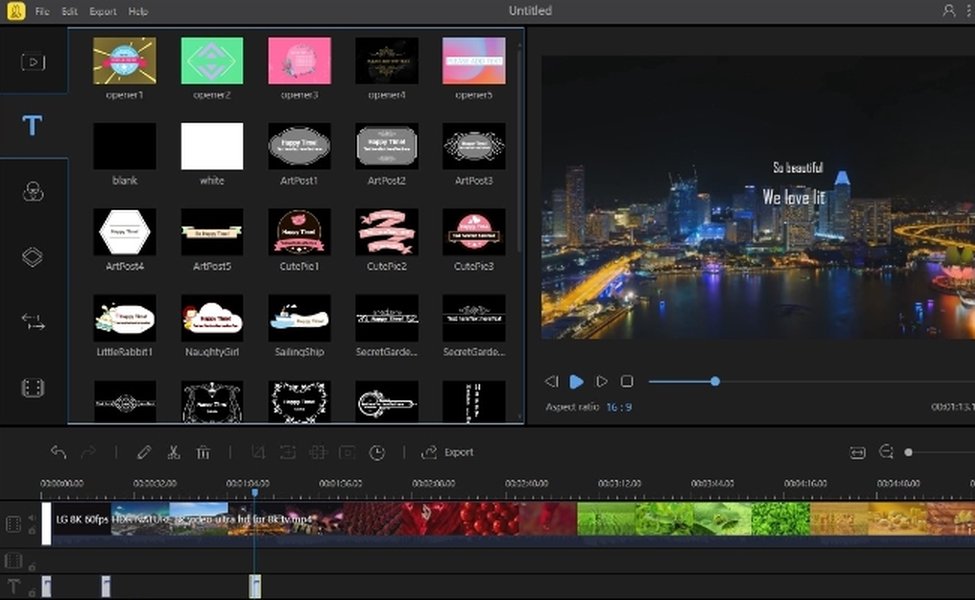The height and width of the screenshot is (600, 975).
Task: Select the text clip under the playhead
Action: pyautogui.click(x=255, y=586)
